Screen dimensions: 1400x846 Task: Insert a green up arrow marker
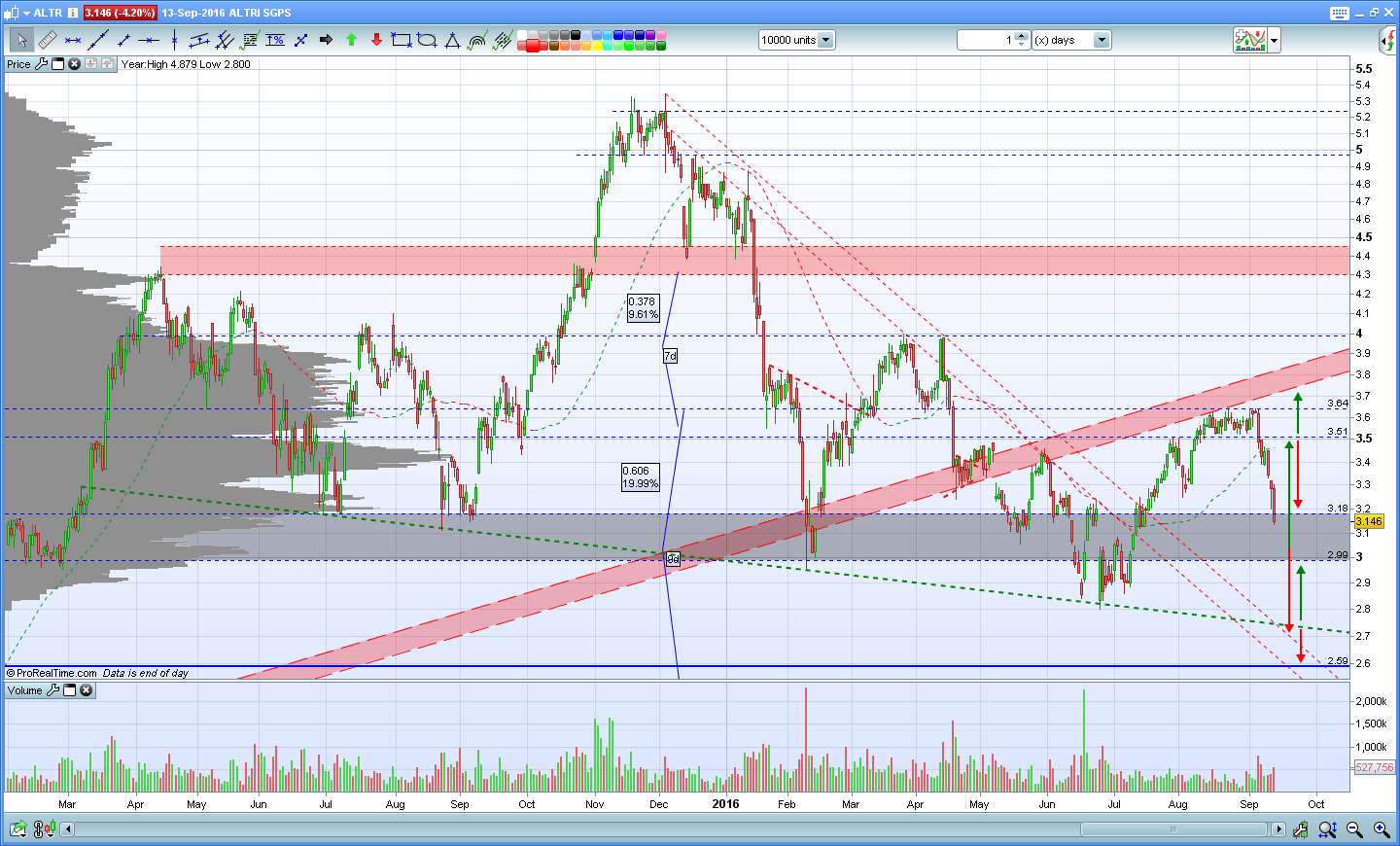[x=351, y=40]
